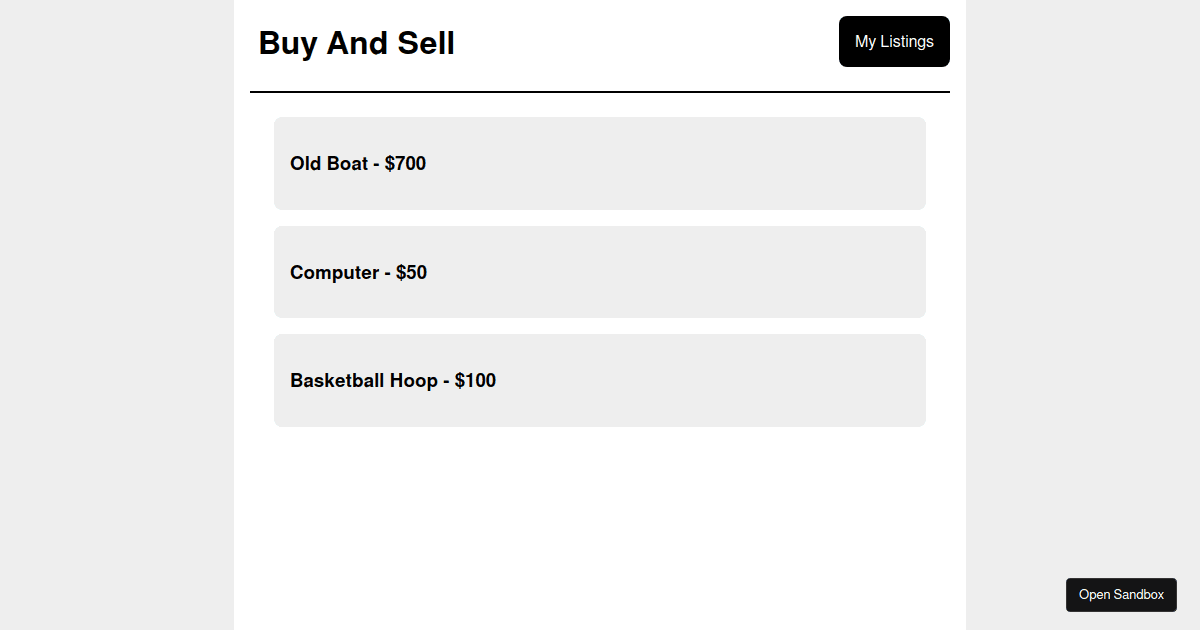Click the blank white area below the listings
Screen dimensions: 1200x630
click(600, 530)
